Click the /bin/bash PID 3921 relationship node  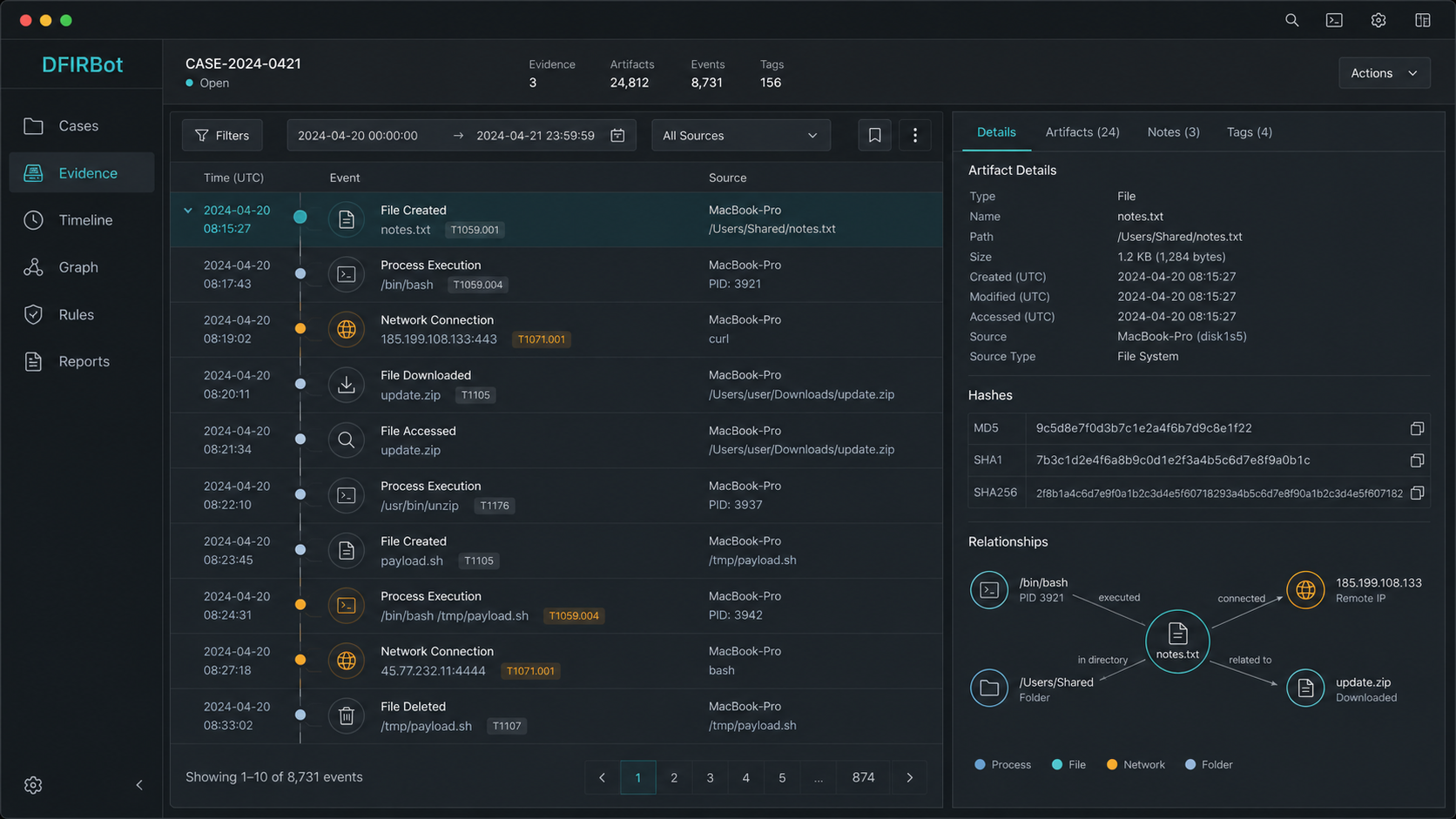coord(989,590)
